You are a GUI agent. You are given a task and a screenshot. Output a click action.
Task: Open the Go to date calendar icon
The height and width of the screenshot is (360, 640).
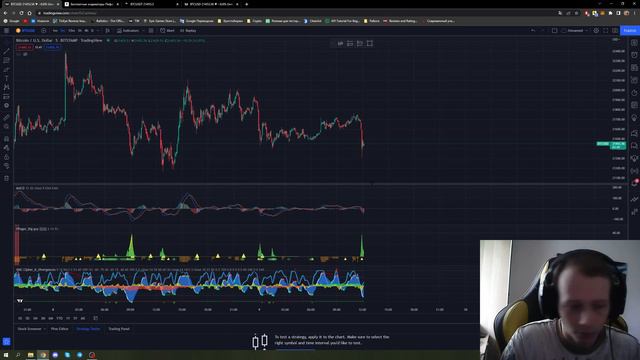click(96, 318)
